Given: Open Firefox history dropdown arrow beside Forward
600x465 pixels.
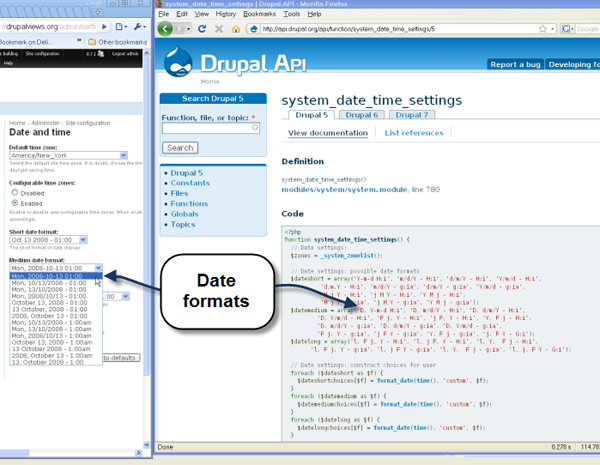Looking at the screenshot, I should point(188,29).
